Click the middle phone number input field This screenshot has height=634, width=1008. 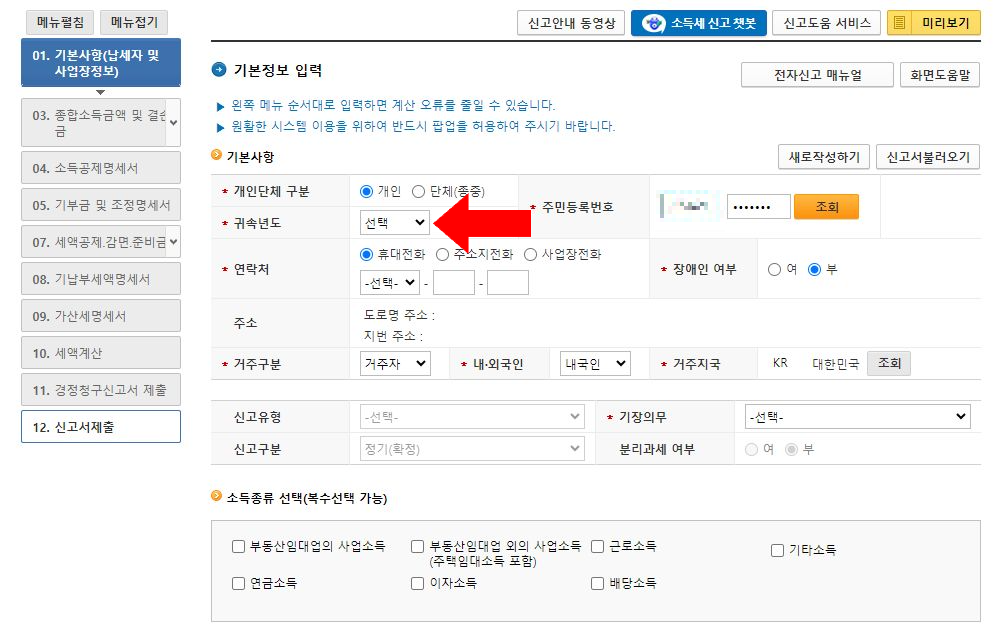click(x=455, y=282)
